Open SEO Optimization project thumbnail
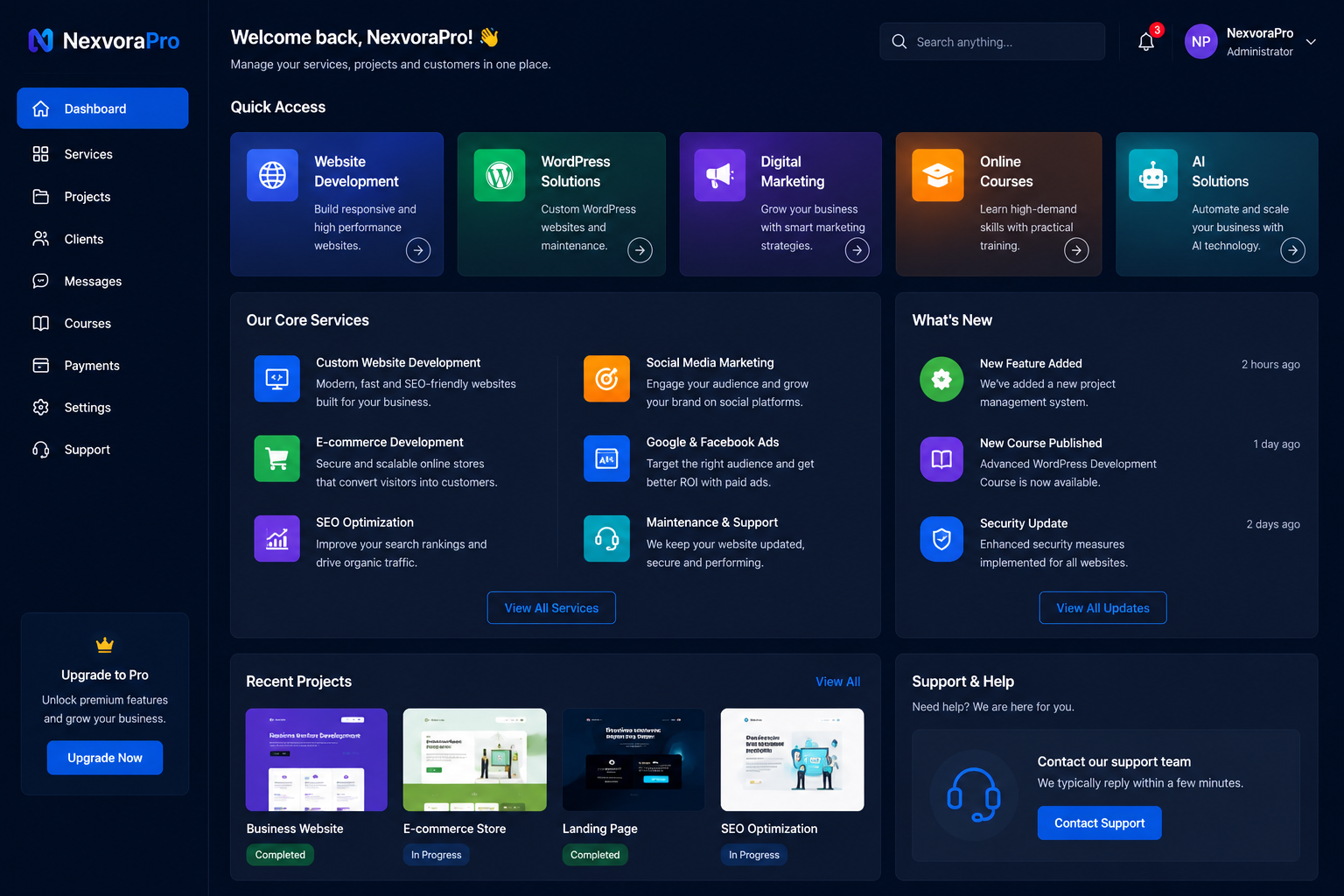1344x896 pixels. tap(792, 759)
